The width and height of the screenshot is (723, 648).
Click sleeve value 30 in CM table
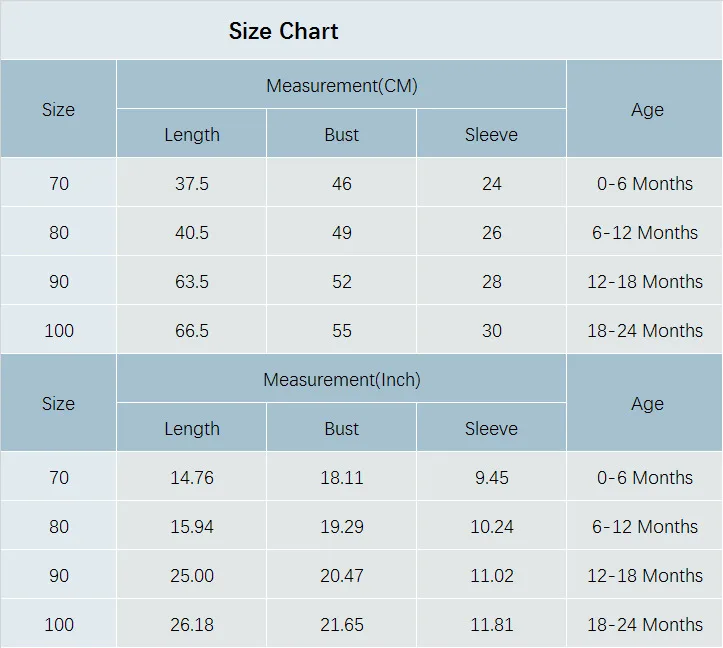(x=492, y=331)
